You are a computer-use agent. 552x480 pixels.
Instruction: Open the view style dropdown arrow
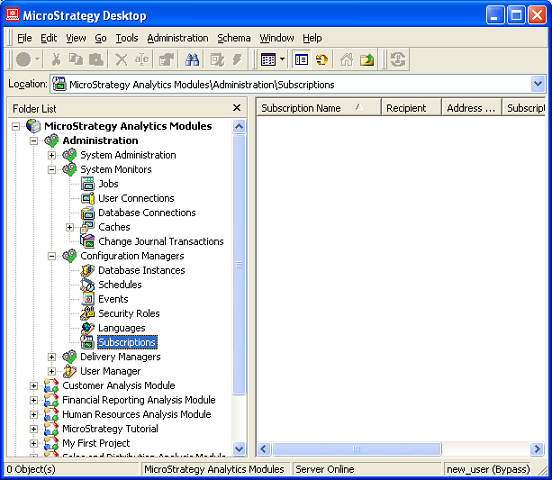tap(282, 60)
